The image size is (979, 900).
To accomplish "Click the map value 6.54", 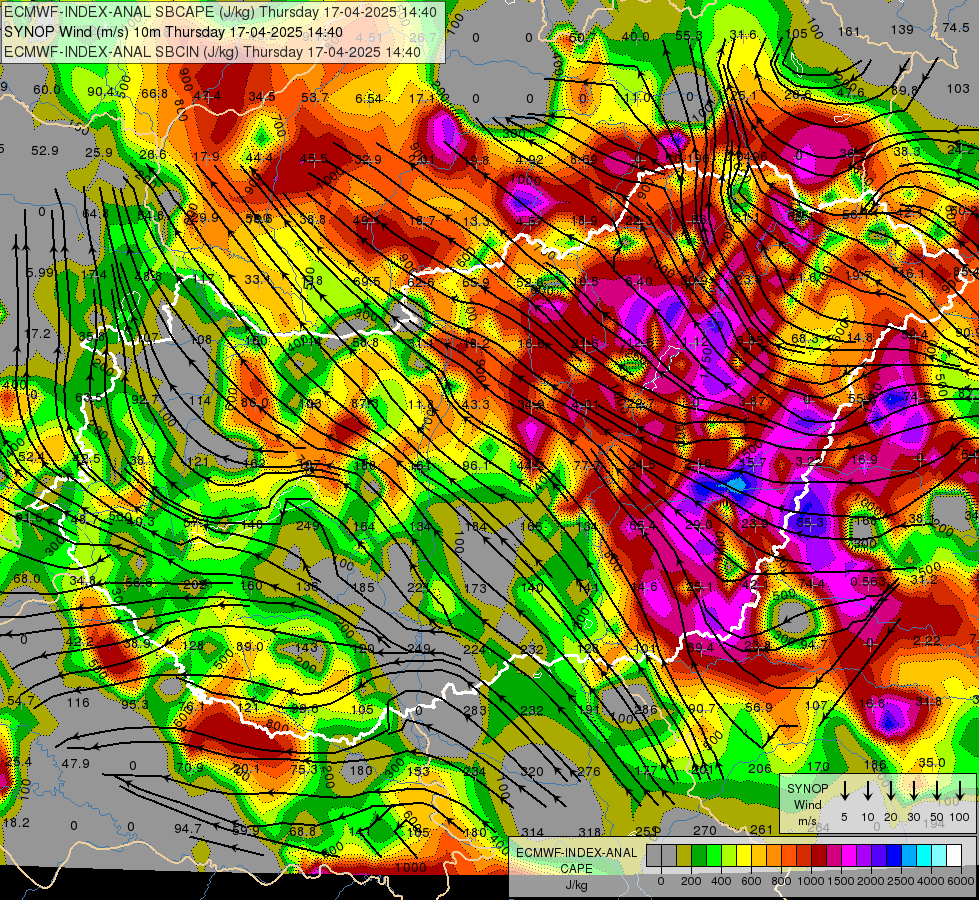I will click(368, 99).
